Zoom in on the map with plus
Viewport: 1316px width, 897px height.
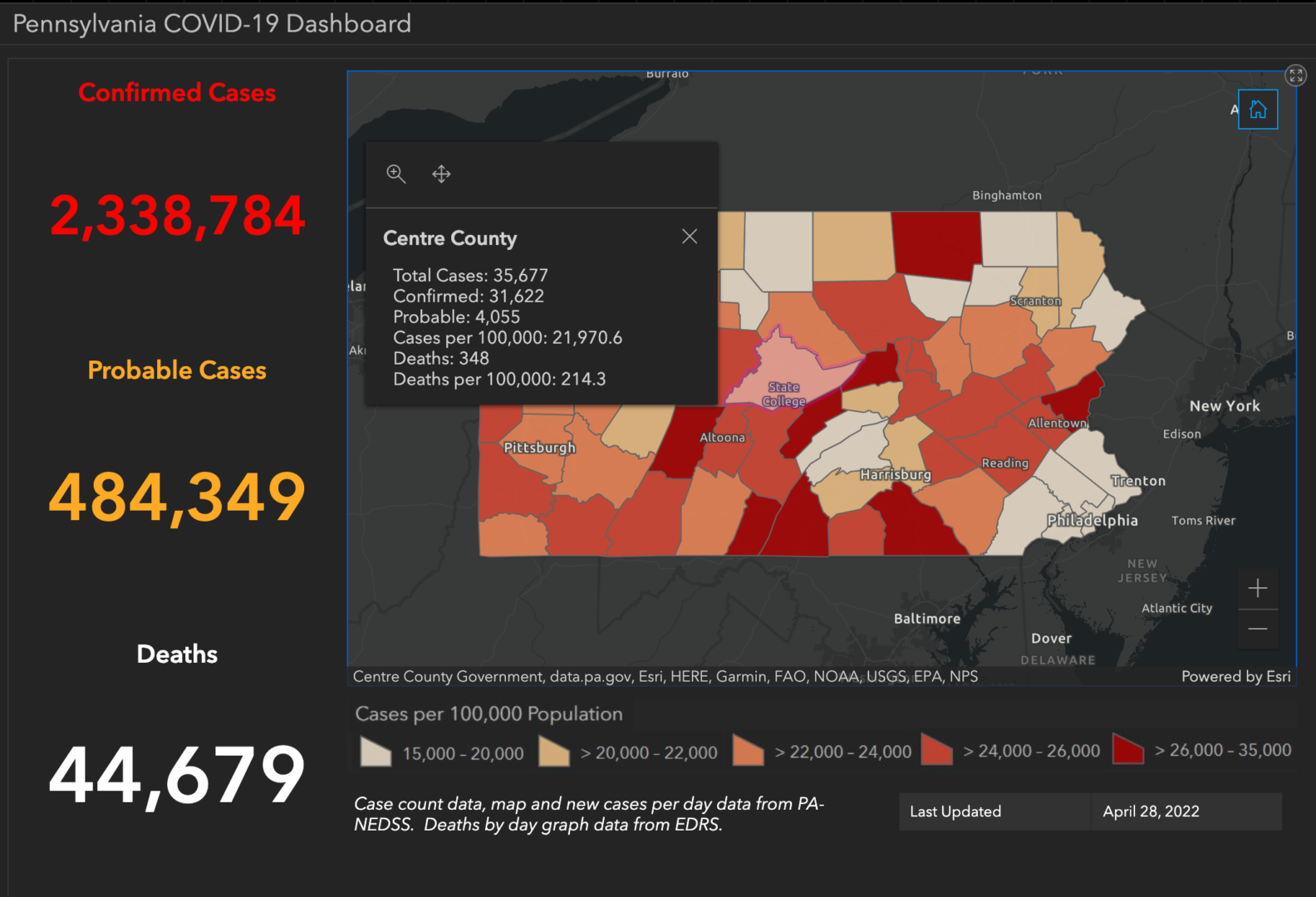click(1258, 588)
